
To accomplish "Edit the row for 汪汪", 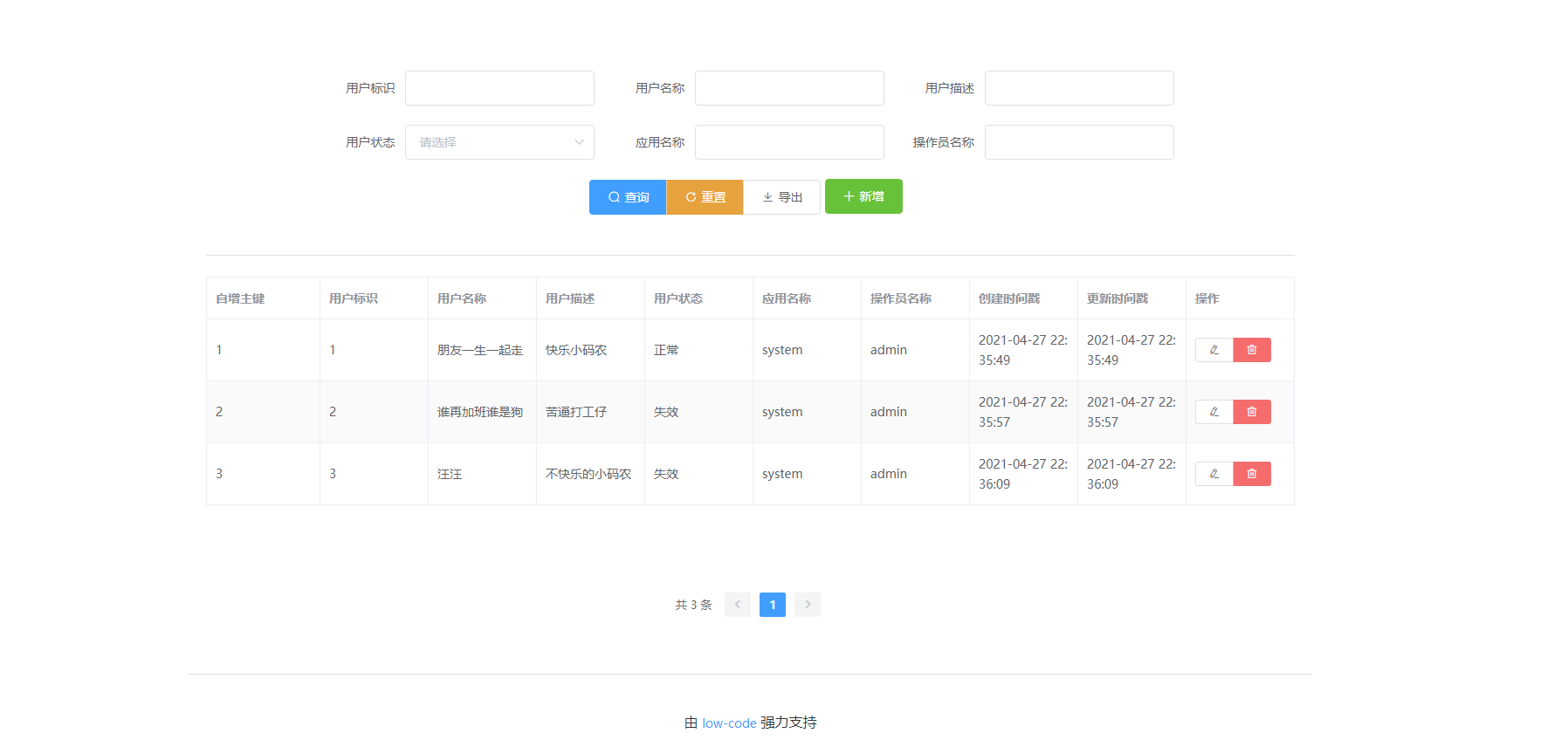I will pos(1214,474).
